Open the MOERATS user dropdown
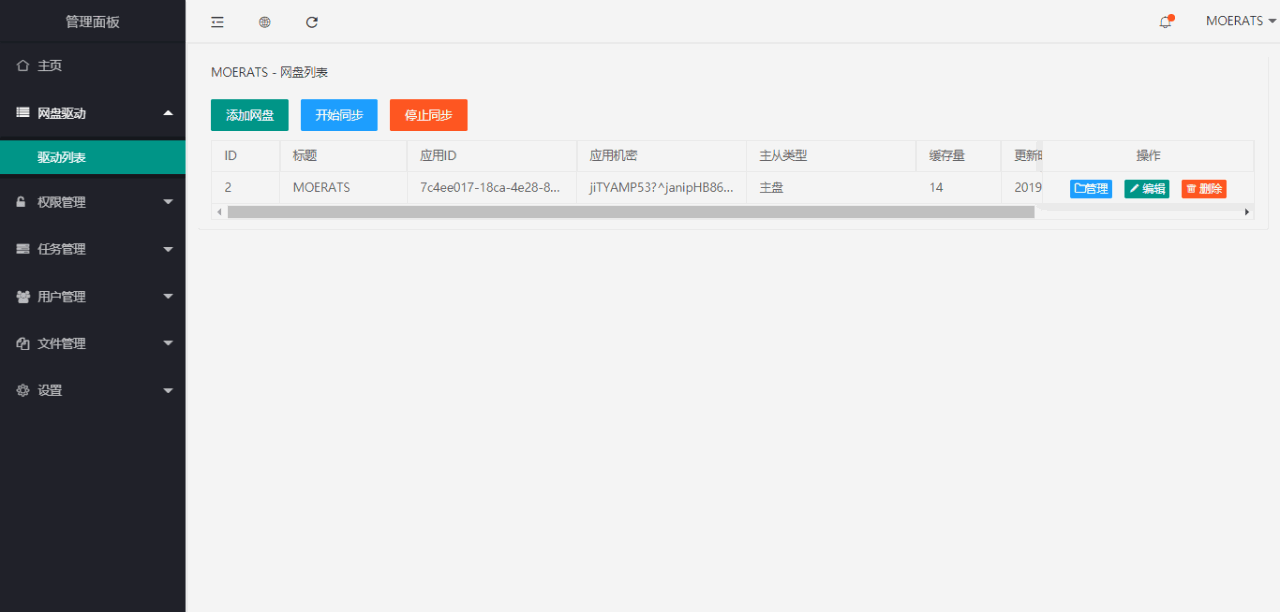This screenshot has width=1280, height=612. (1240, 21)
